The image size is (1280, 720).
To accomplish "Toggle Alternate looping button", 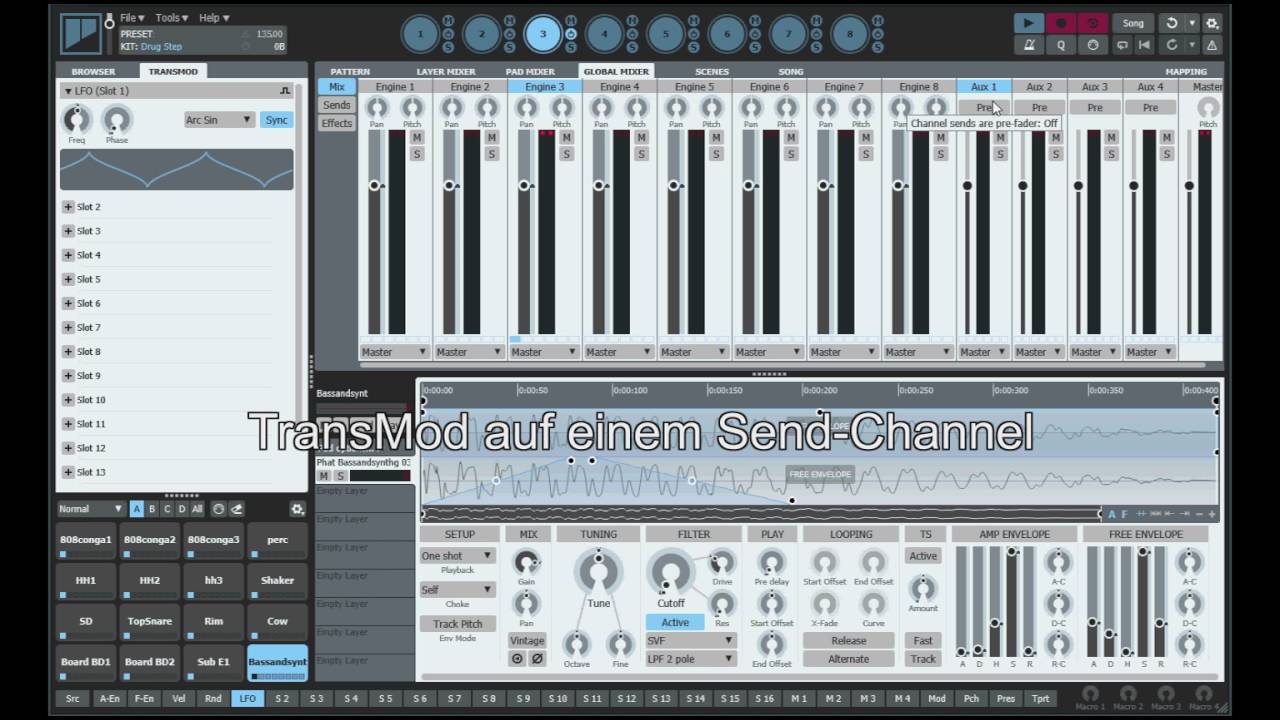I will click(x=848, y=659).
